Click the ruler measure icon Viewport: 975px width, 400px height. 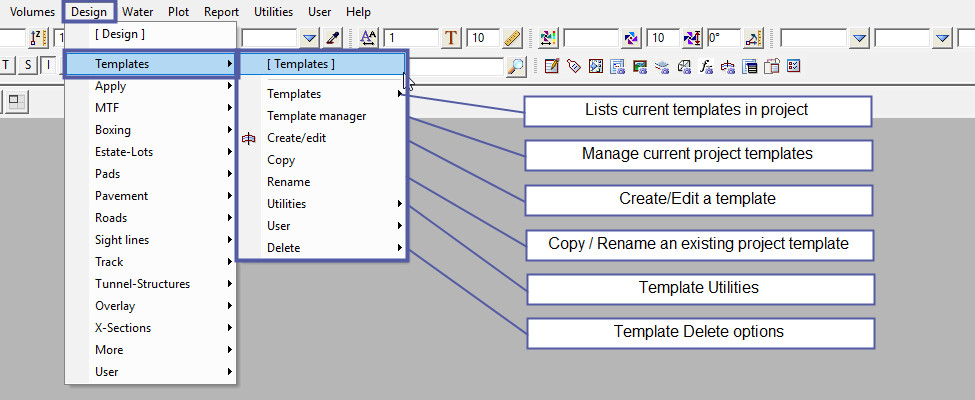click(x=512, y=38)
